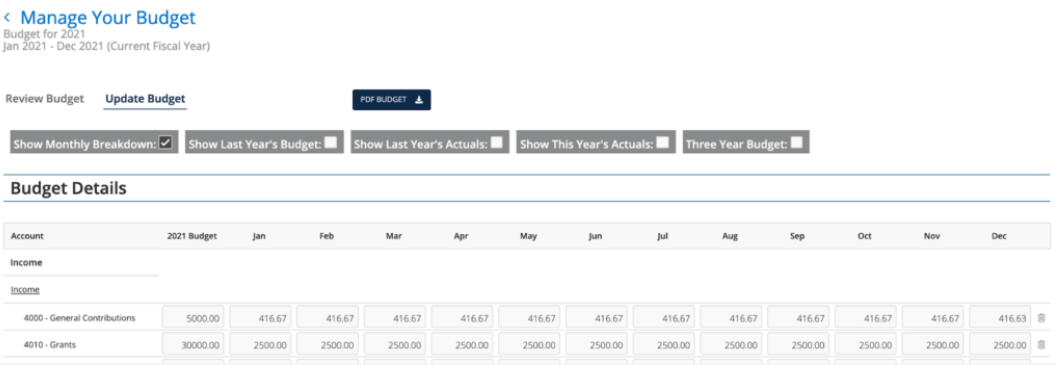Edit 2021 Budget field for General Contributions

(x=193, y=318)
